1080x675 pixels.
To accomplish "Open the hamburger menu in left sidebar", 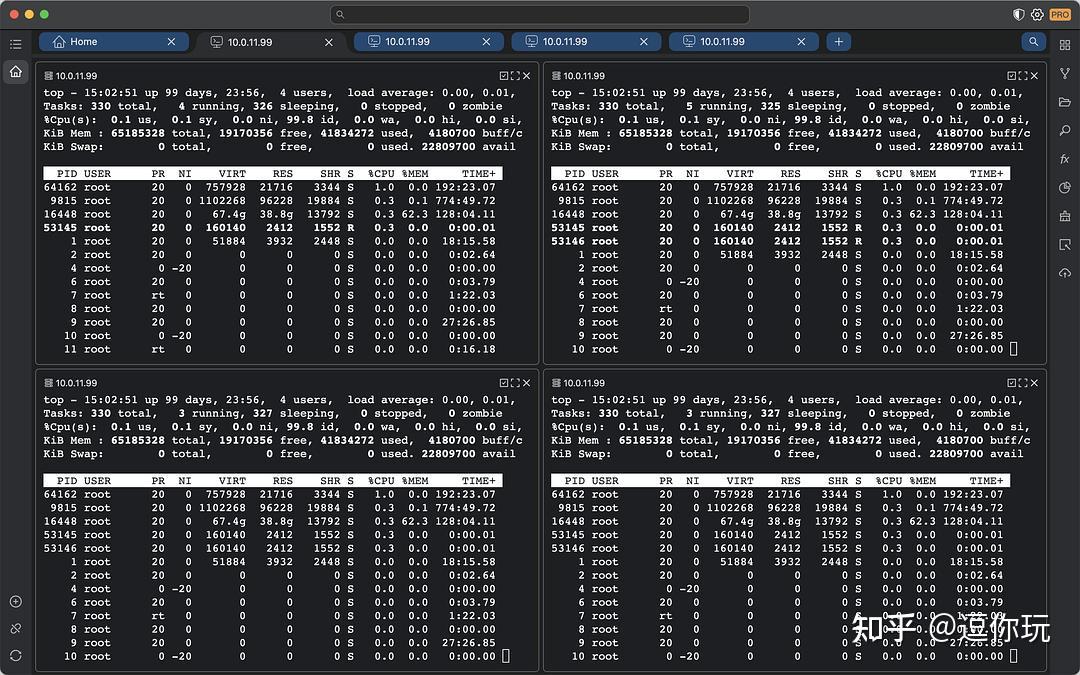I will click(x=16, y=45).
